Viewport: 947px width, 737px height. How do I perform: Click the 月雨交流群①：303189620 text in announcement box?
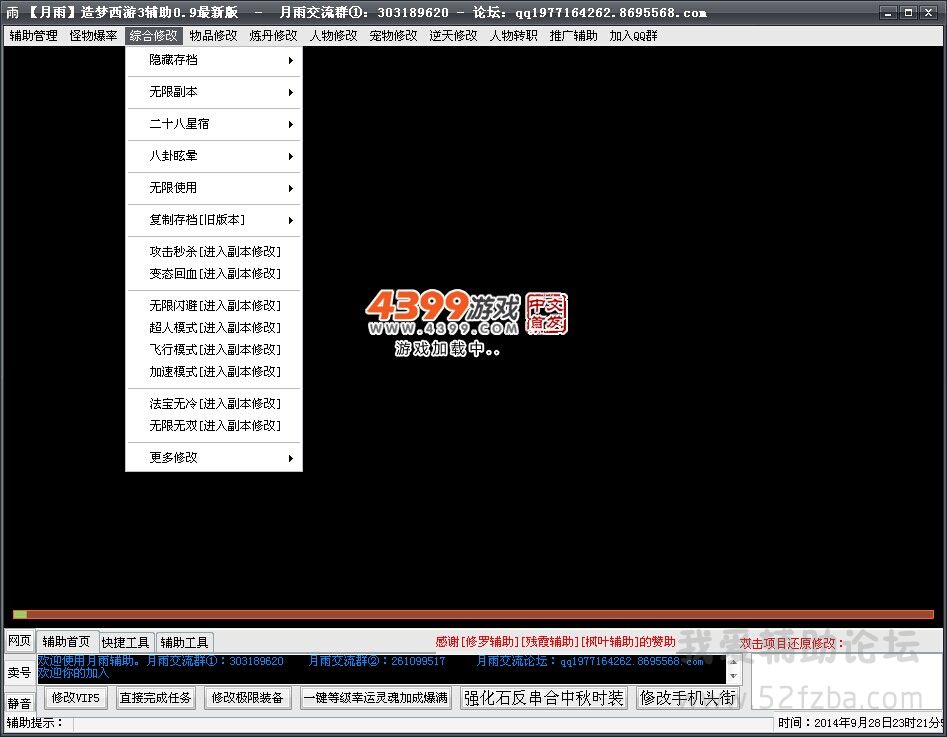tap(215, 661)
